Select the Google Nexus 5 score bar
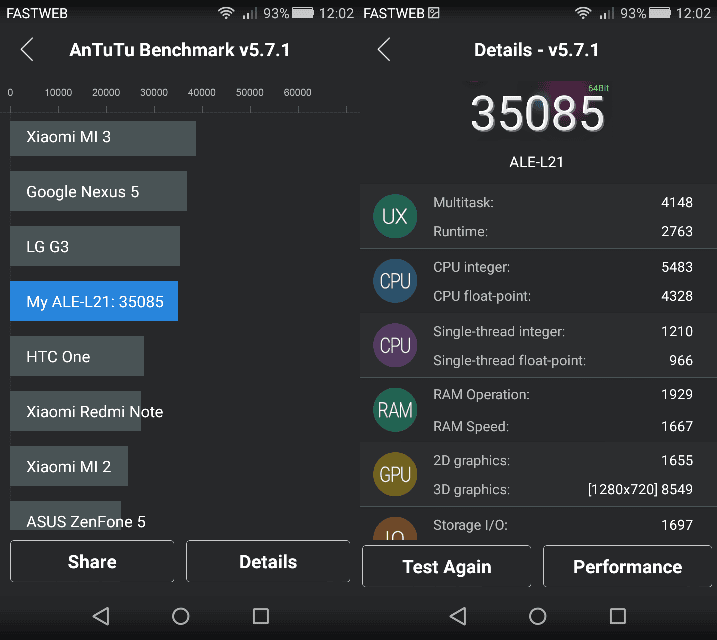The height and width of the screenshot is (640, 717). pyautogui.click(x=98, y=192)
